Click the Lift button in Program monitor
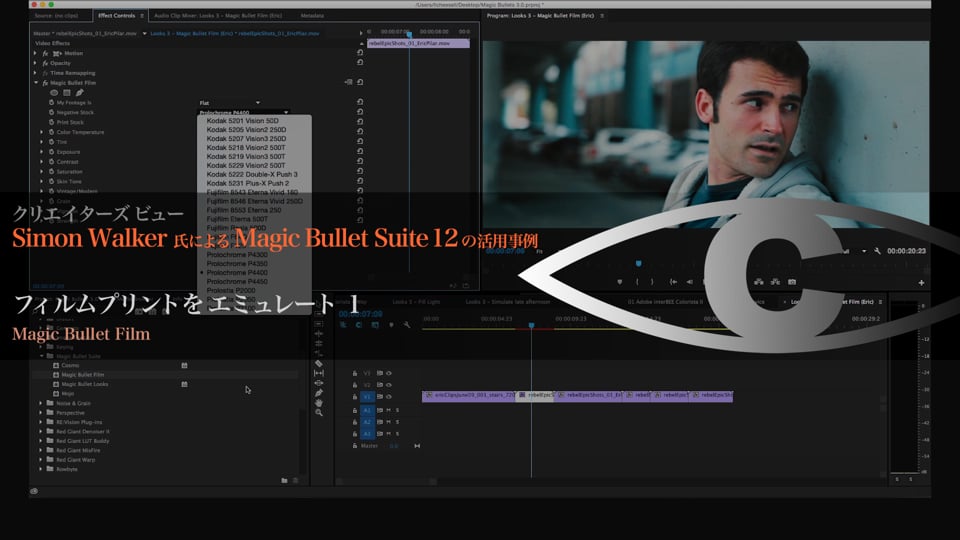960x540 pixels. point(759,282)
